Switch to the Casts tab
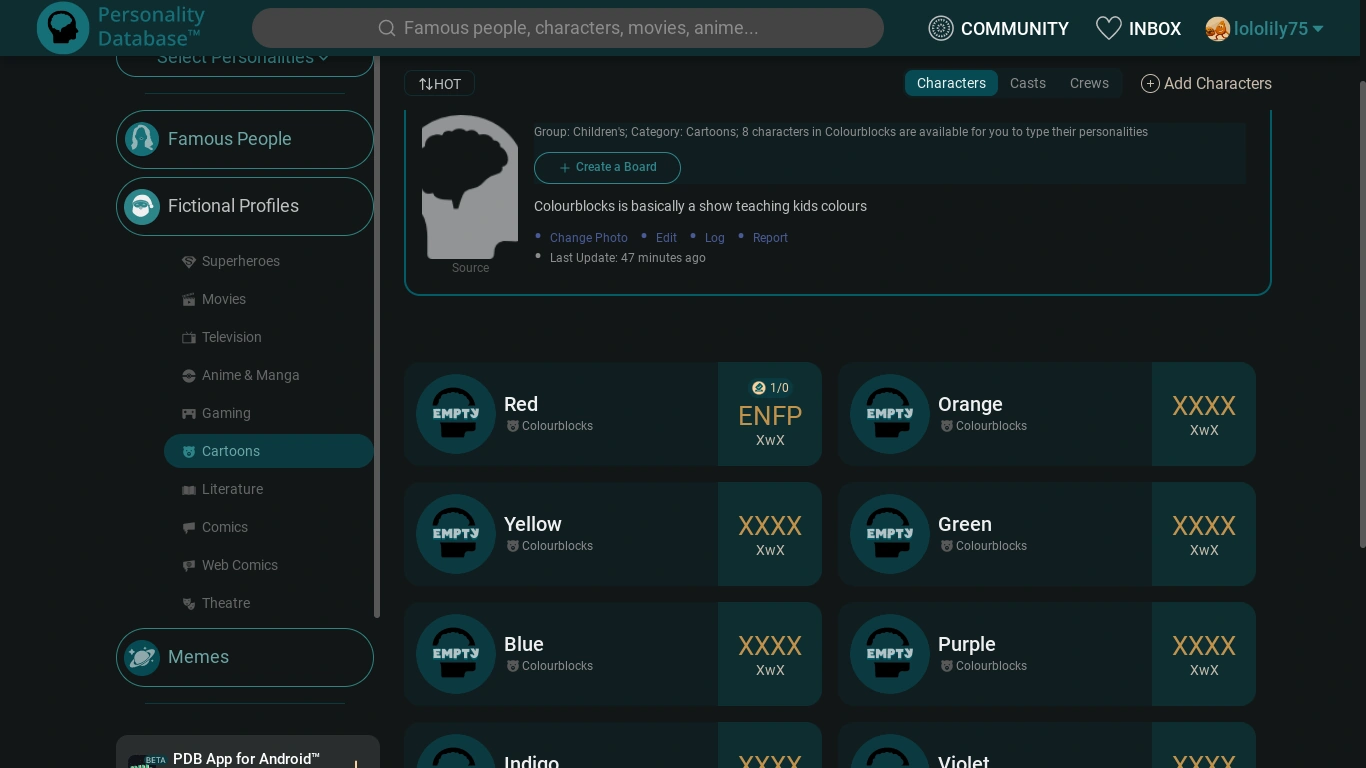The height and width of the screenshot is (768, 1366). 1028,83
